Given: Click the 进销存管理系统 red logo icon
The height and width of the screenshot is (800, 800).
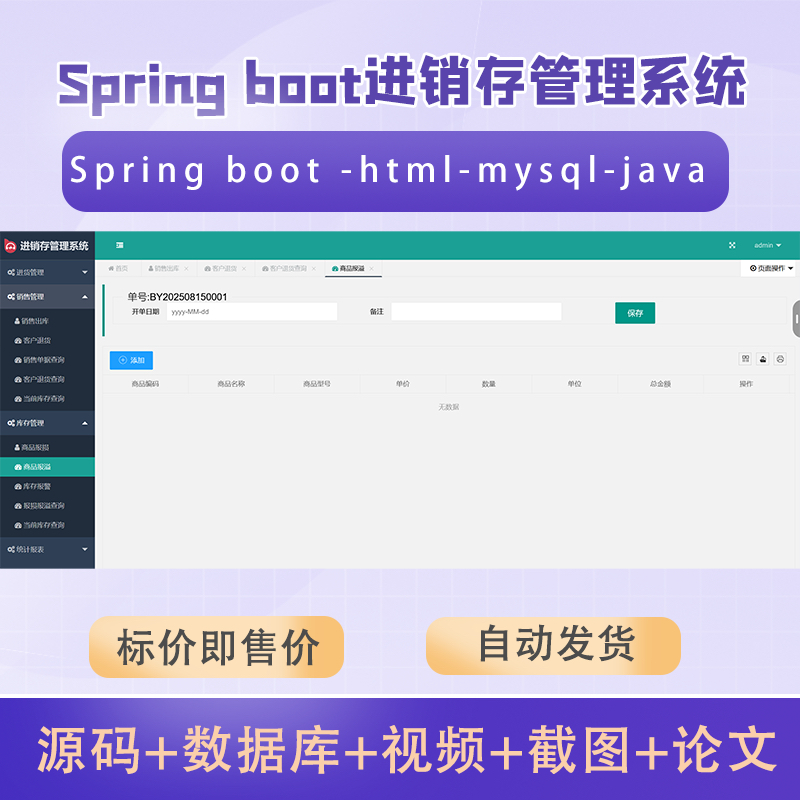Looking at the screenshot, I should [10, 246].
